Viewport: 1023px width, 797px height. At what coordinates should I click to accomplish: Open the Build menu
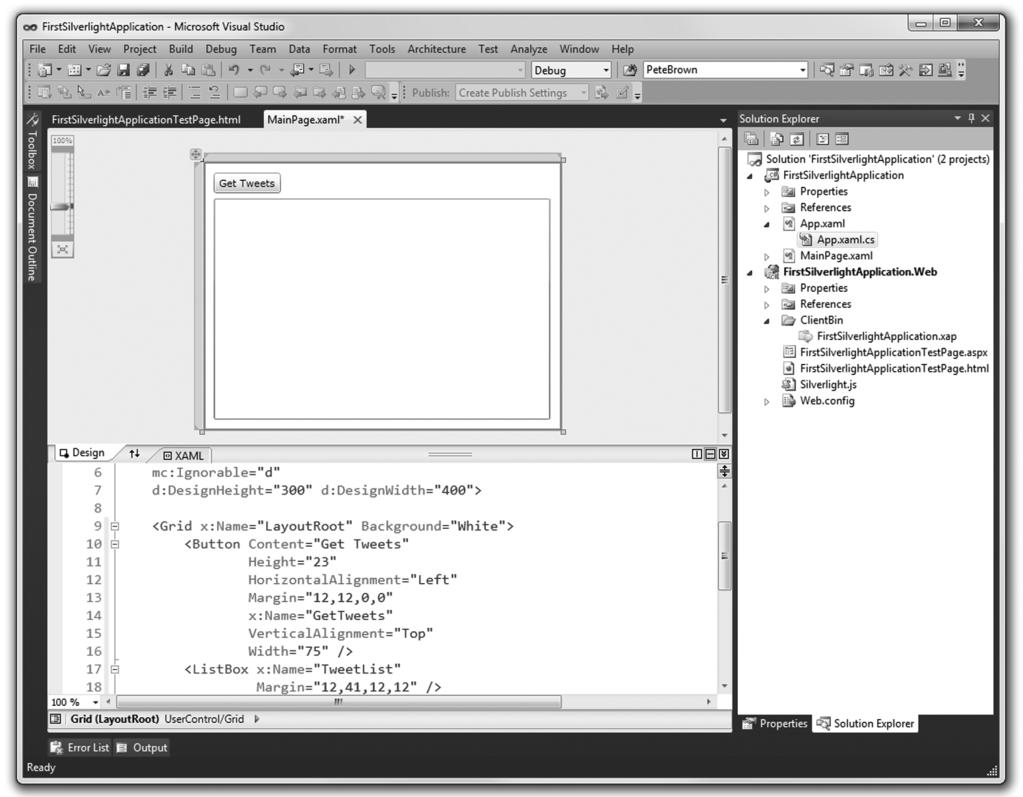coord(181,49)
